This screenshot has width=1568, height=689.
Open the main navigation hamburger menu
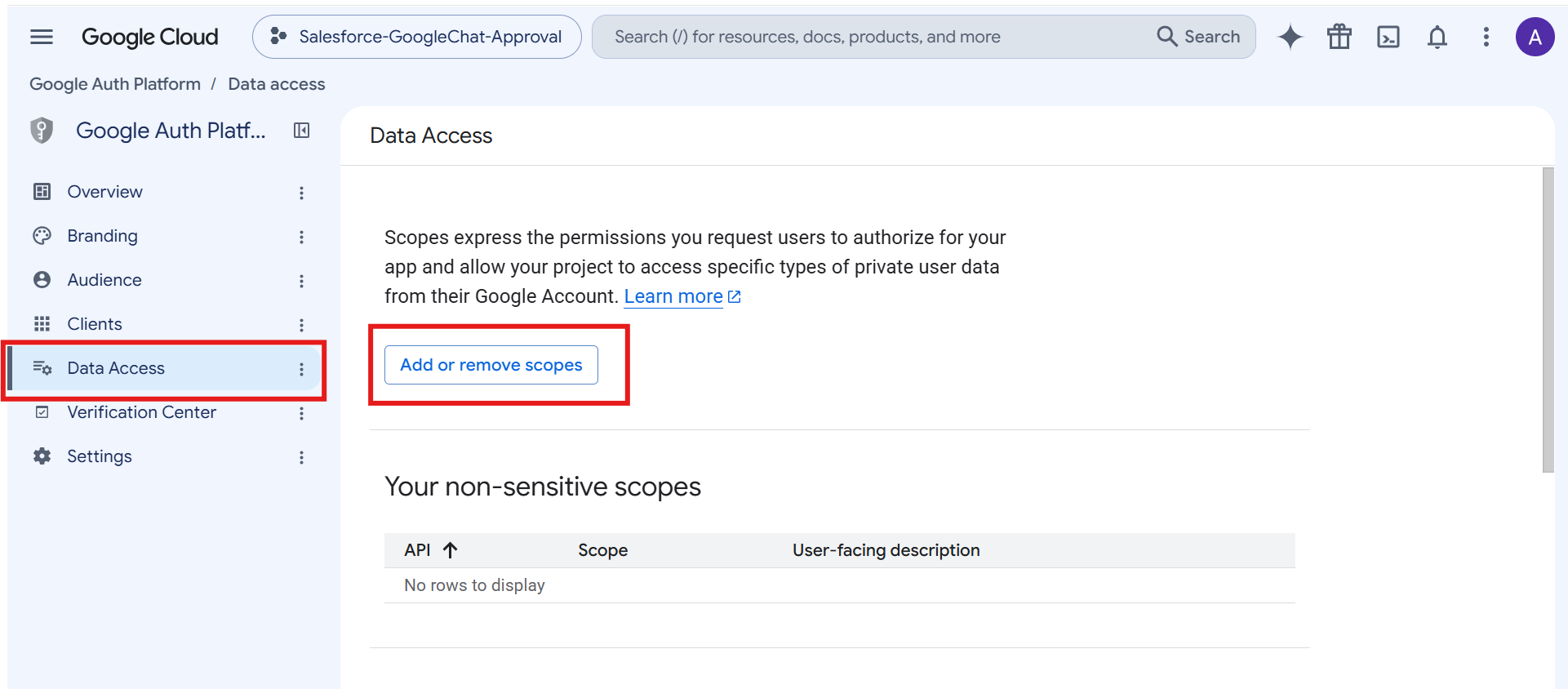tap(42, 37)
